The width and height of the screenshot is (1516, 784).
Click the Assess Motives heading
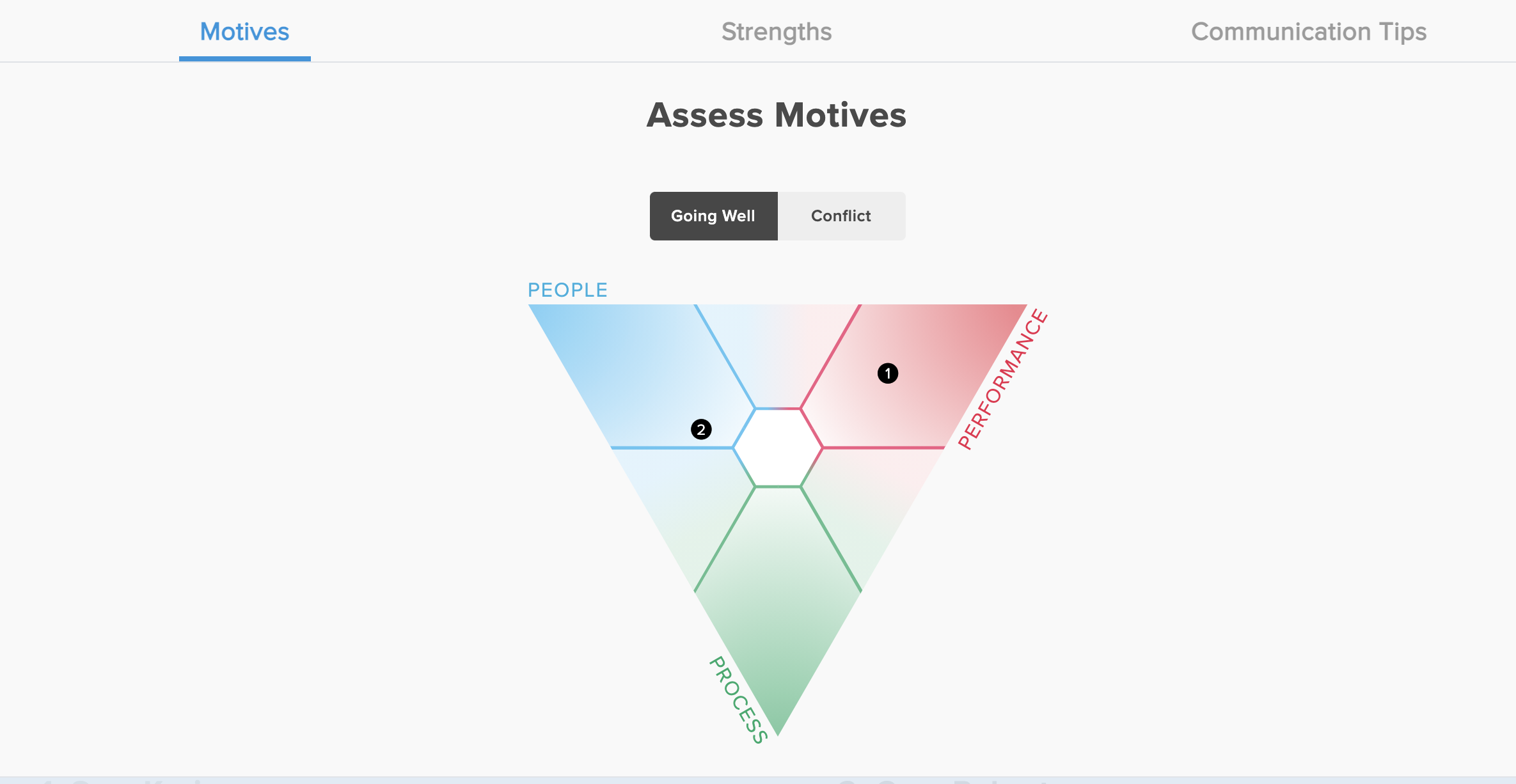[x=776, y=116]
